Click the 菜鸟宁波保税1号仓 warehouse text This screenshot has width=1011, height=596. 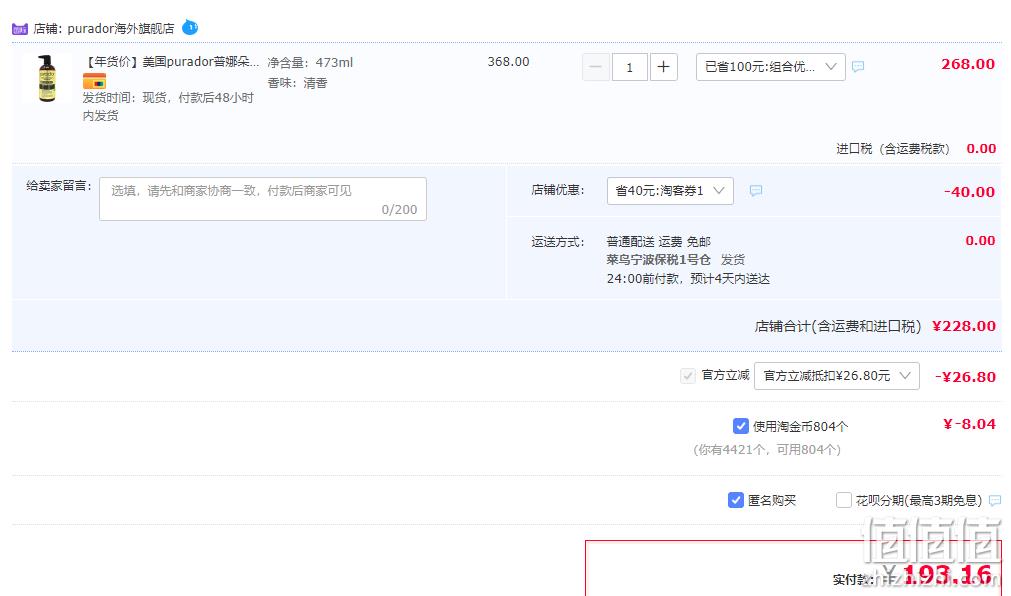point(658,259)
